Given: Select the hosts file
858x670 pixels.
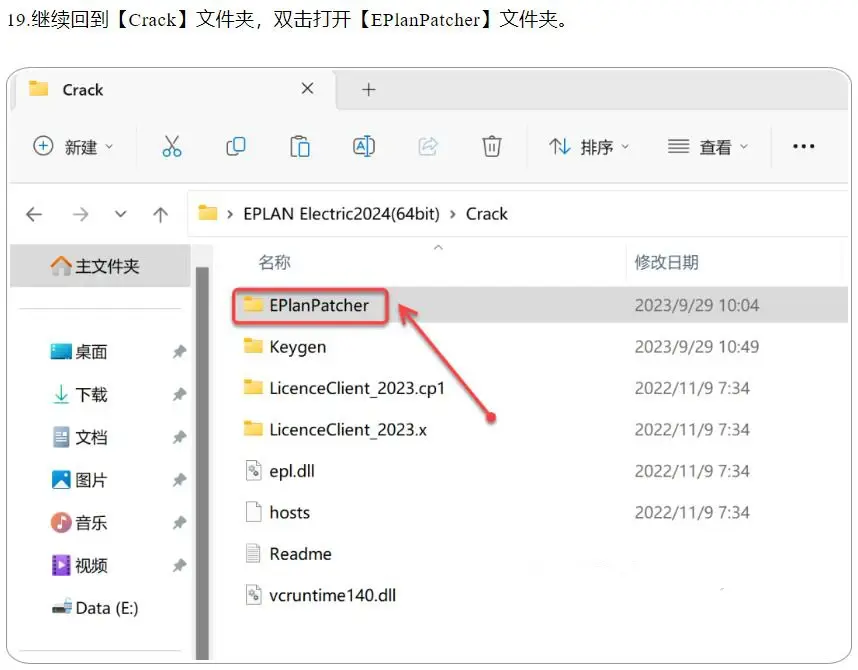Looking at the screenshot, I should tap(277, 512).
